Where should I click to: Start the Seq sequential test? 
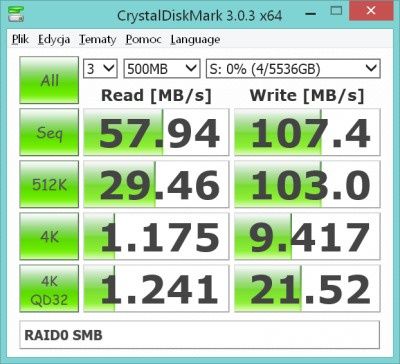click(x=49, y=132)
